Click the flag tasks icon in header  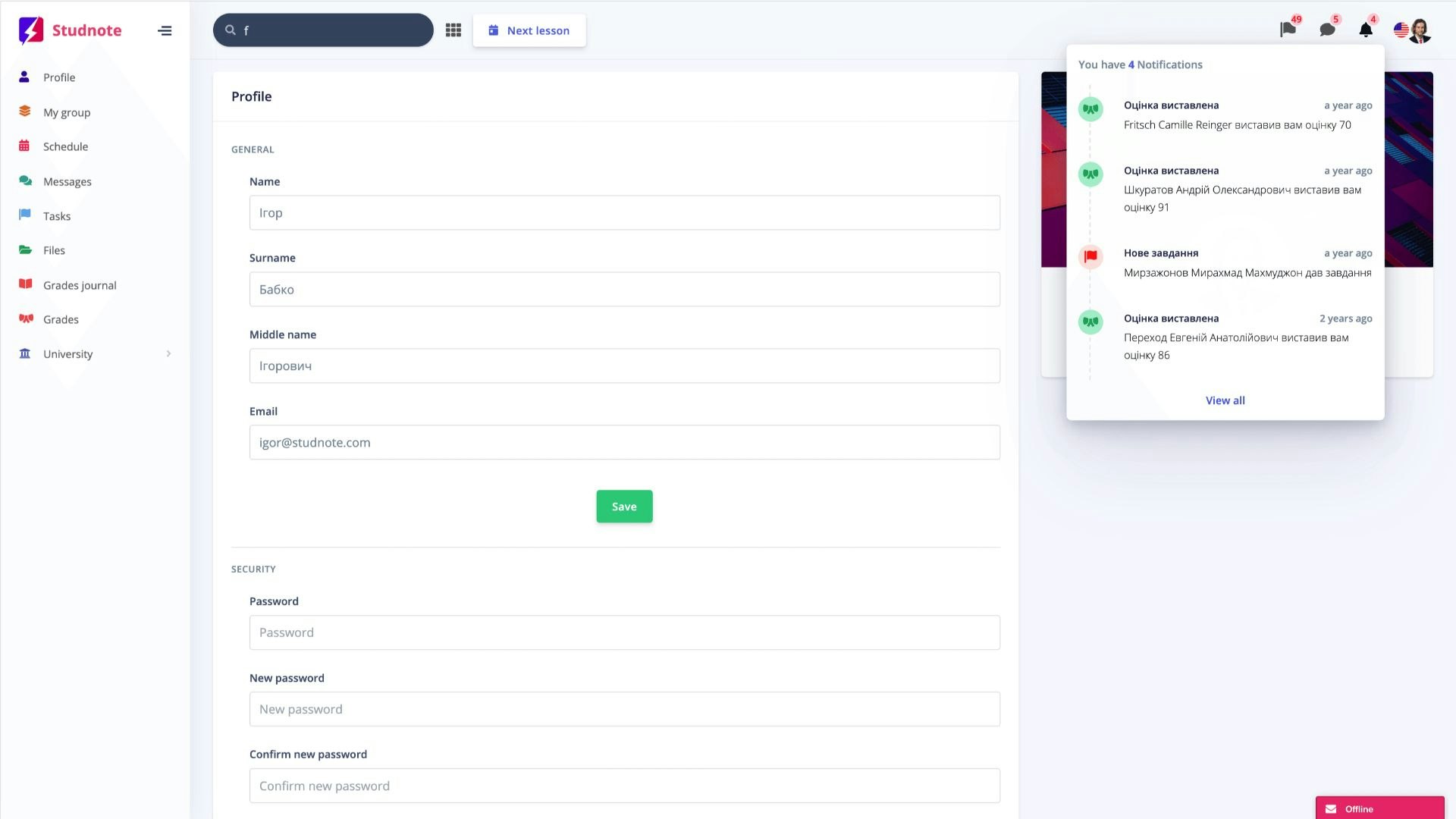[1288, 30]
